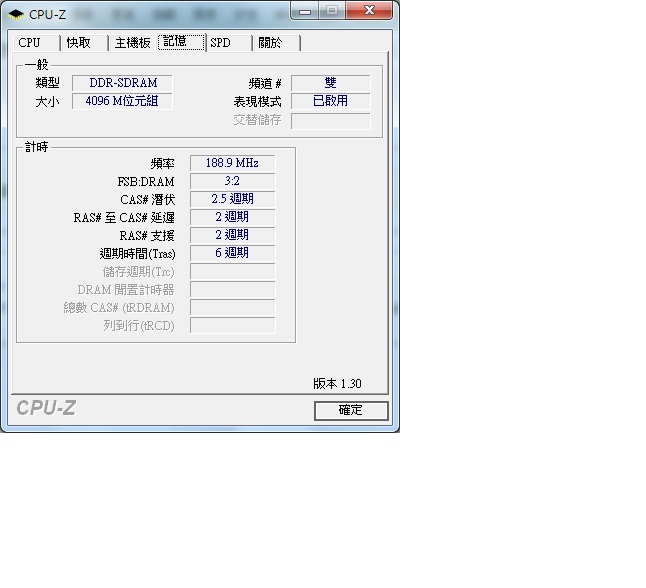
Task: Click the RAS# 支援 label
Action: pos(147,236)
